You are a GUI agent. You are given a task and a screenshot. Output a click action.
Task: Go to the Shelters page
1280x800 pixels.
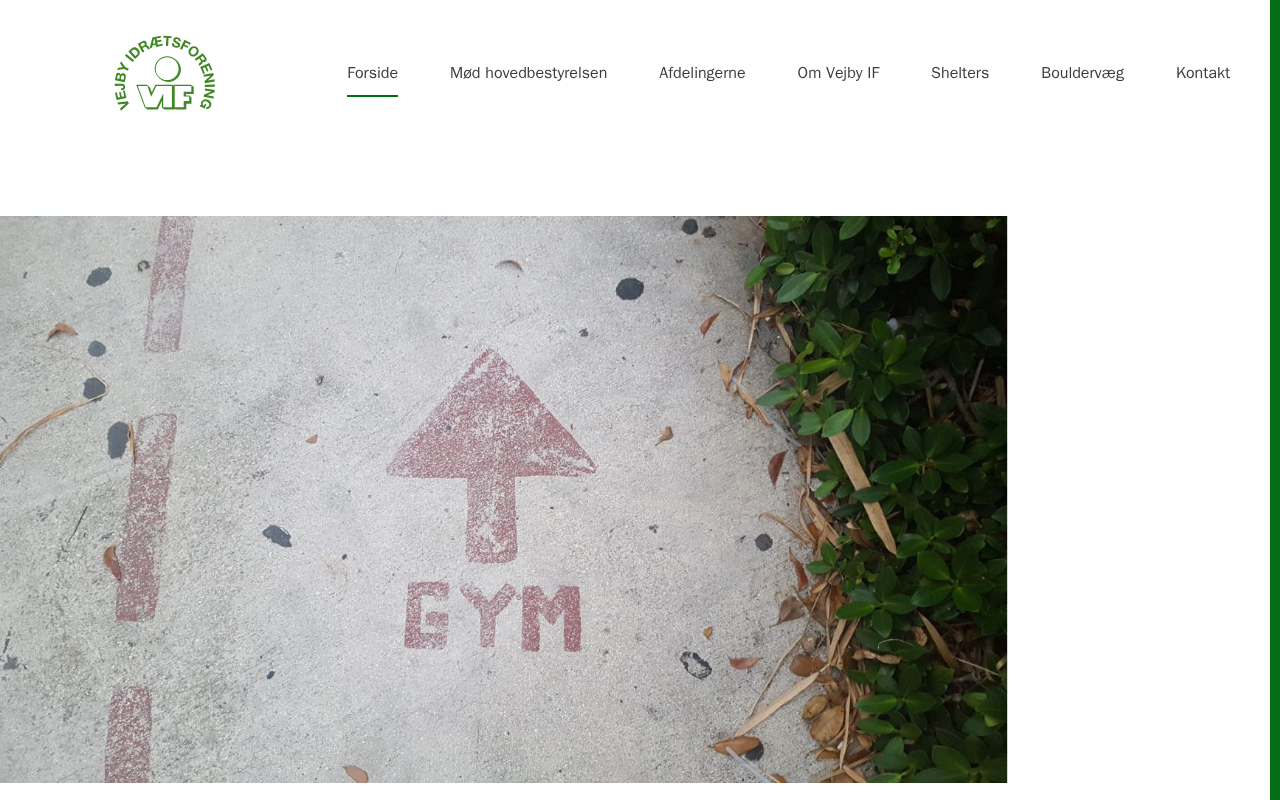pos(960,73)
